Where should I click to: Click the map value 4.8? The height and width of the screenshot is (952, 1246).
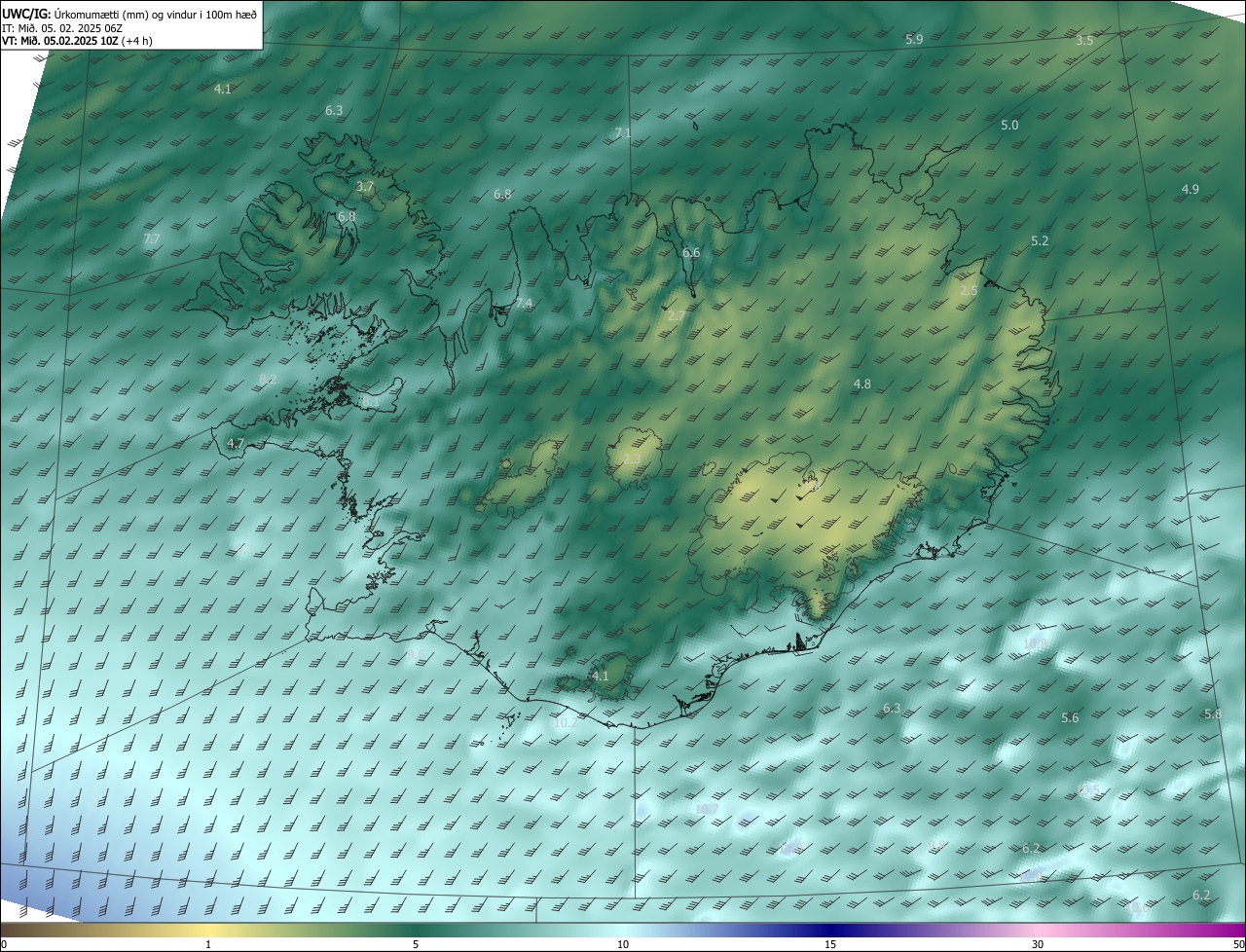(862, 384)
